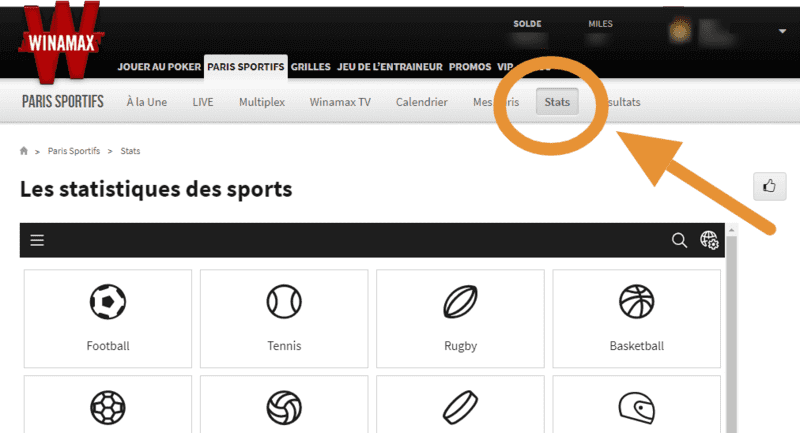Click the stats widget scrollbar track

(731, 334)
